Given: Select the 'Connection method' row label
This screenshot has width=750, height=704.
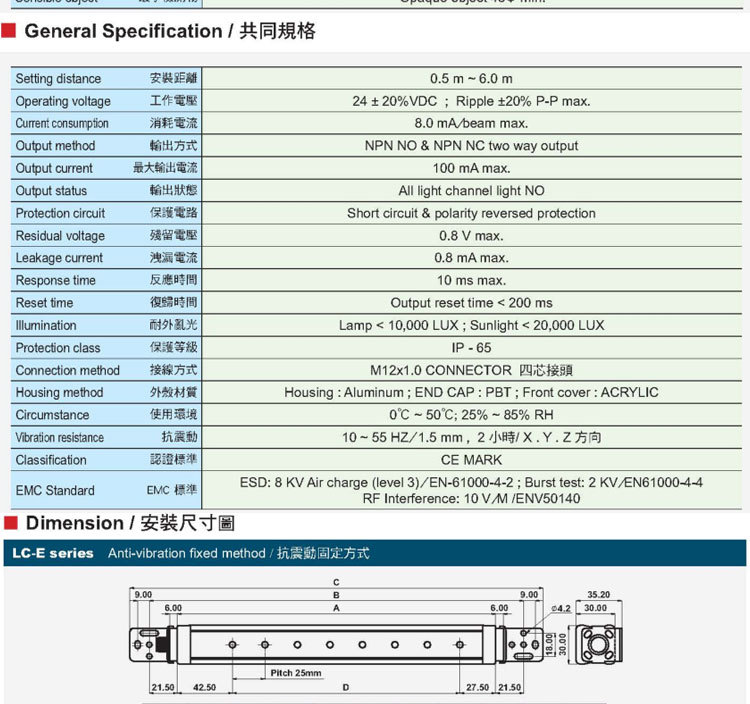Looking at the screenshot, I should 67,370.
